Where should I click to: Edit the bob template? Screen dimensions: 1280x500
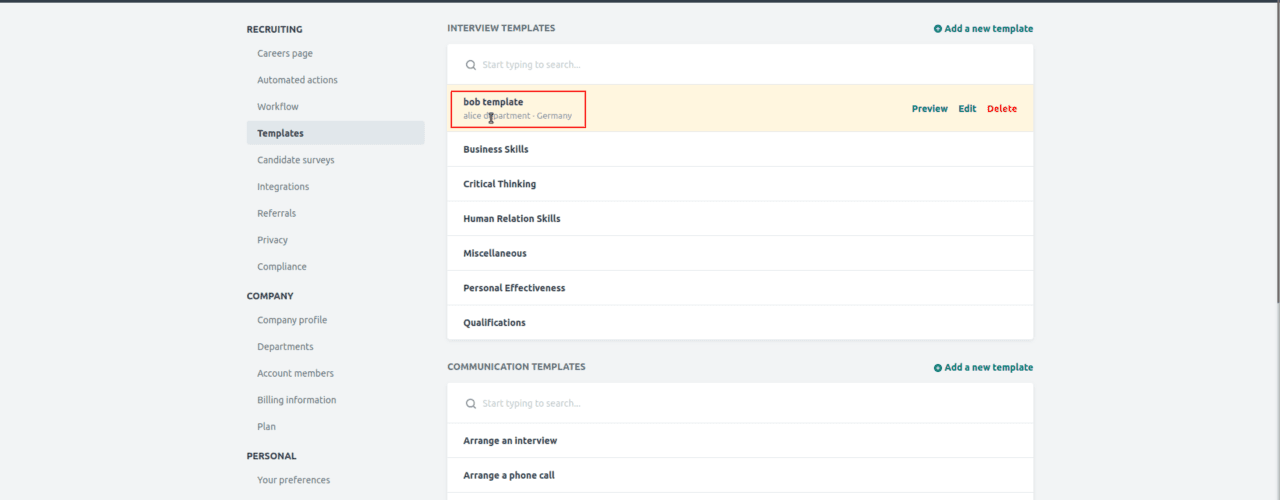pyautogui.click(x=967, y=109)
